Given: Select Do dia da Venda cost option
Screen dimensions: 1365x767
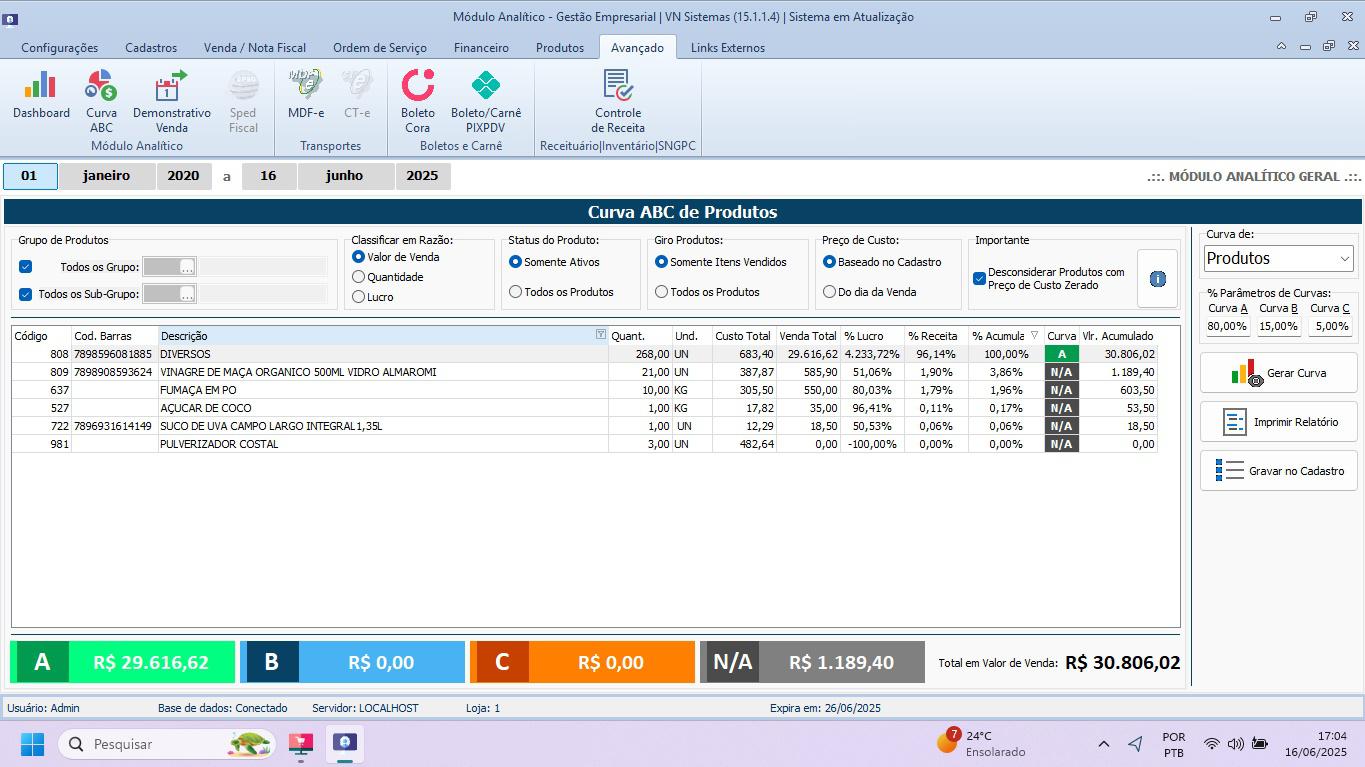Looking at the screenshot, I should tap(829, 292).
